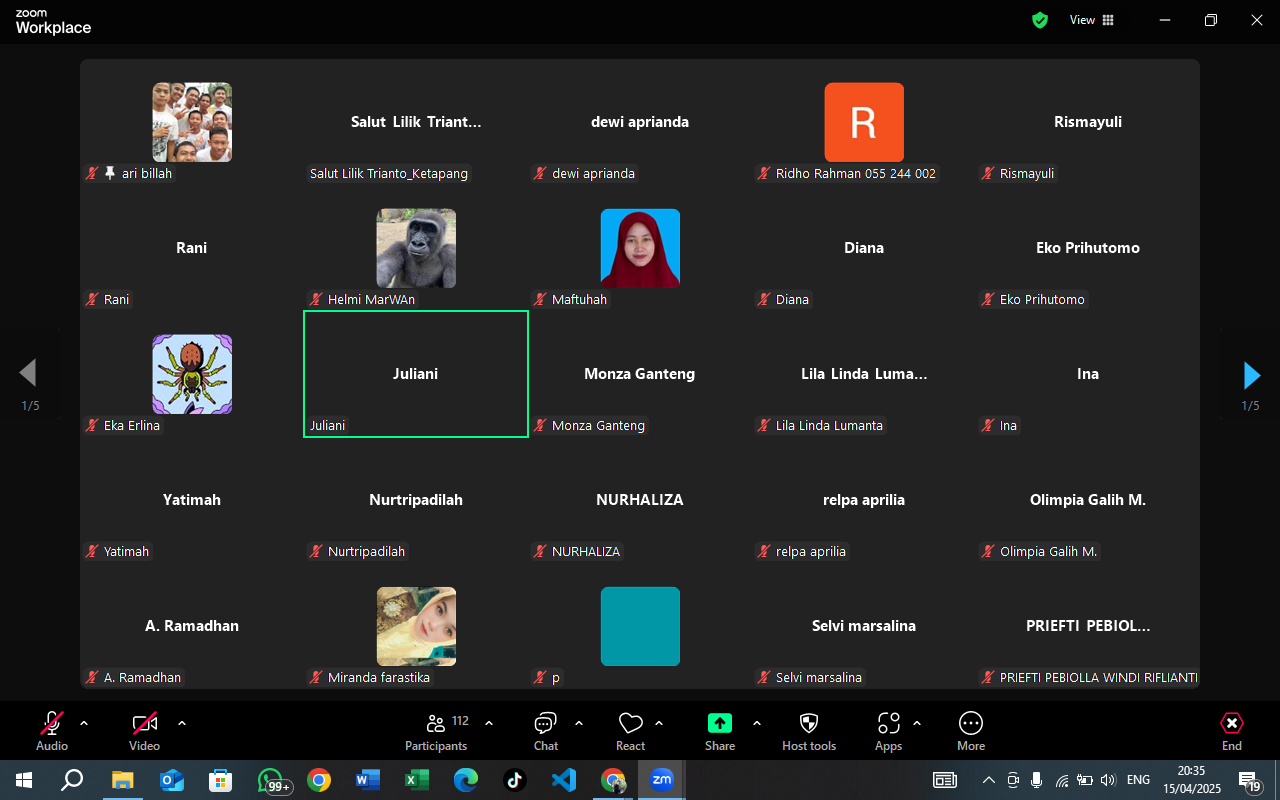Expand the video settings arrow
The image size is (1280, 800).
182,723
